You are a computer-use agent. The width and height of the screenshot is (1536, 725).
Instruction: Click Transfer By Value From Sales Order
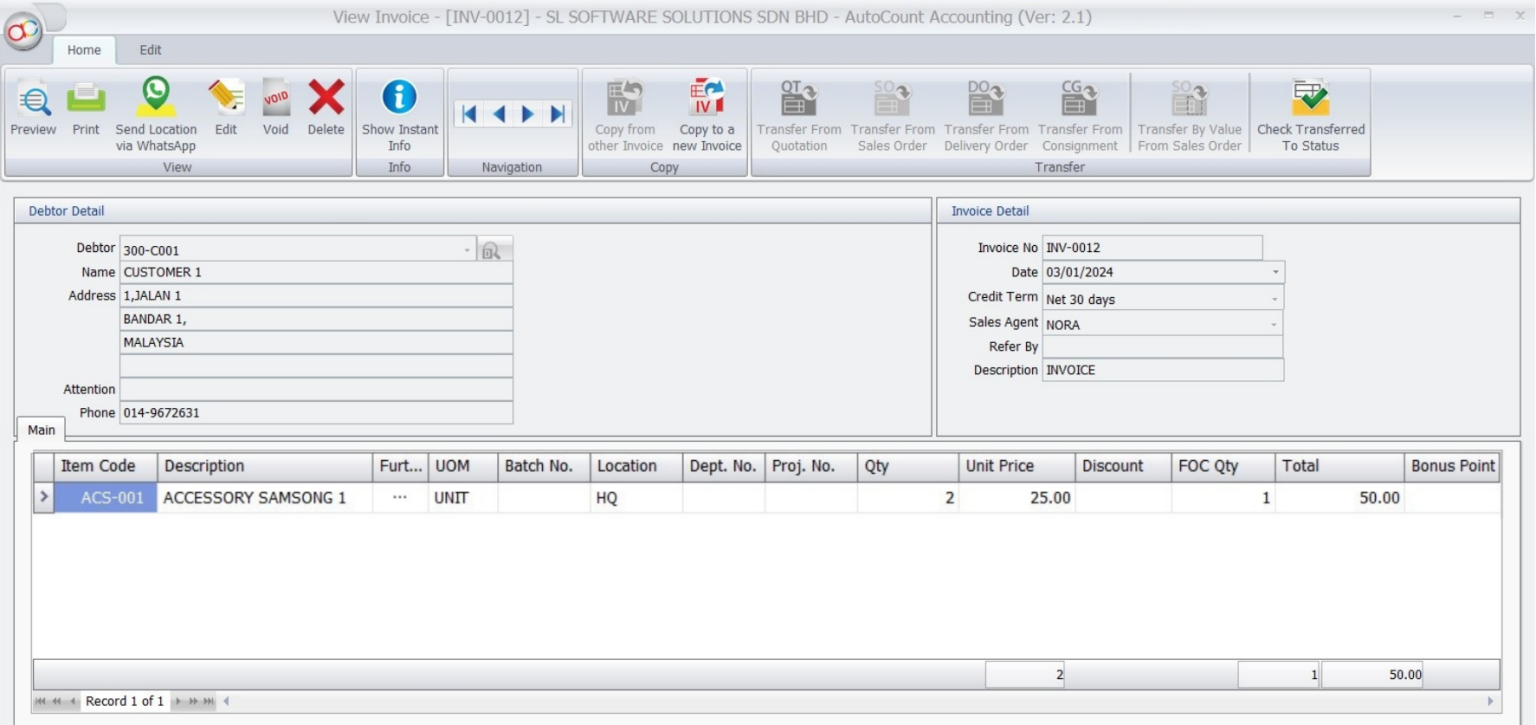click(1190, 115)
